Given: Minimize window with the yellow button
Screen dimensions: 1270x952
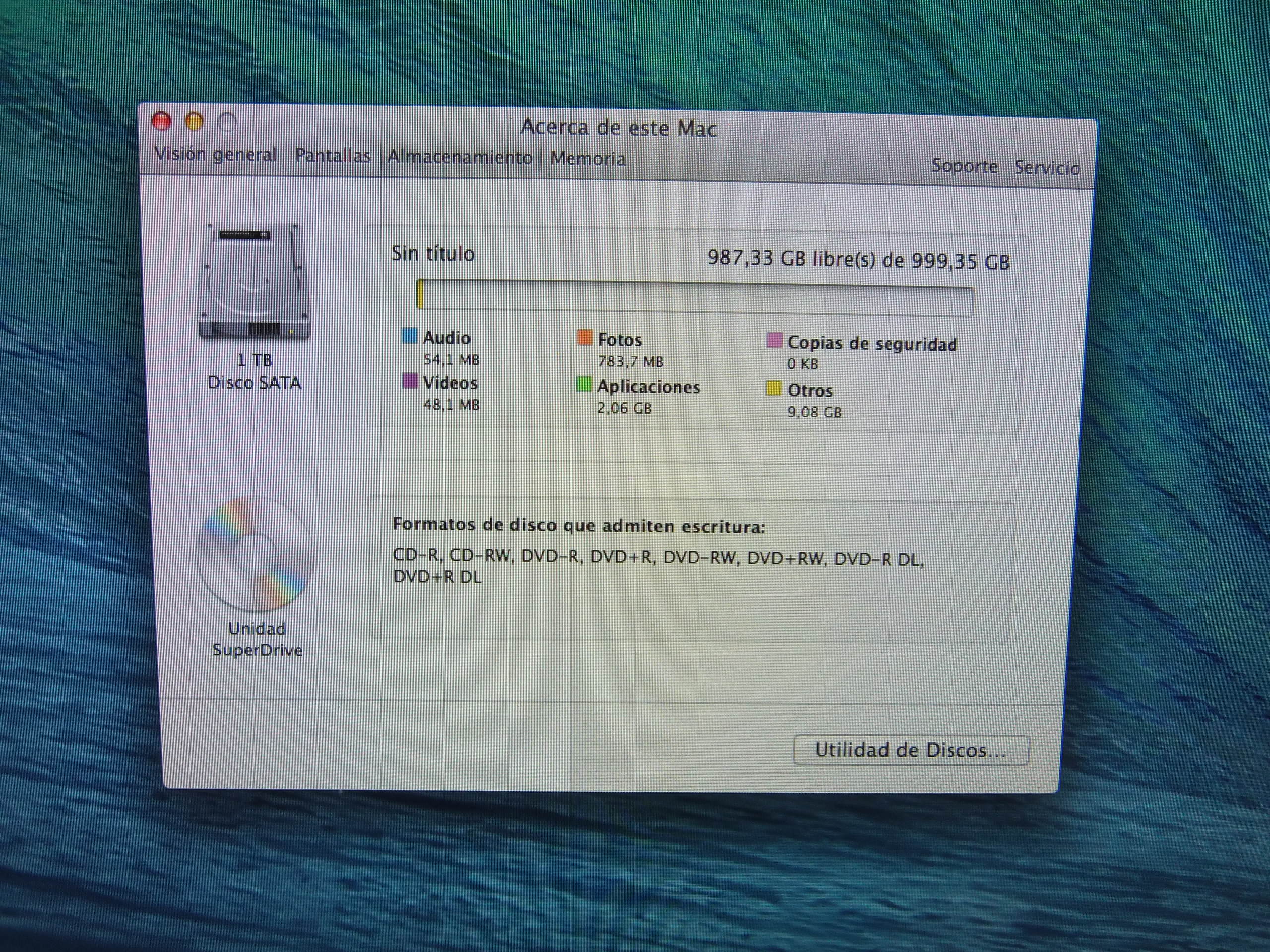Looking at the screenshot, I should 194,122.
